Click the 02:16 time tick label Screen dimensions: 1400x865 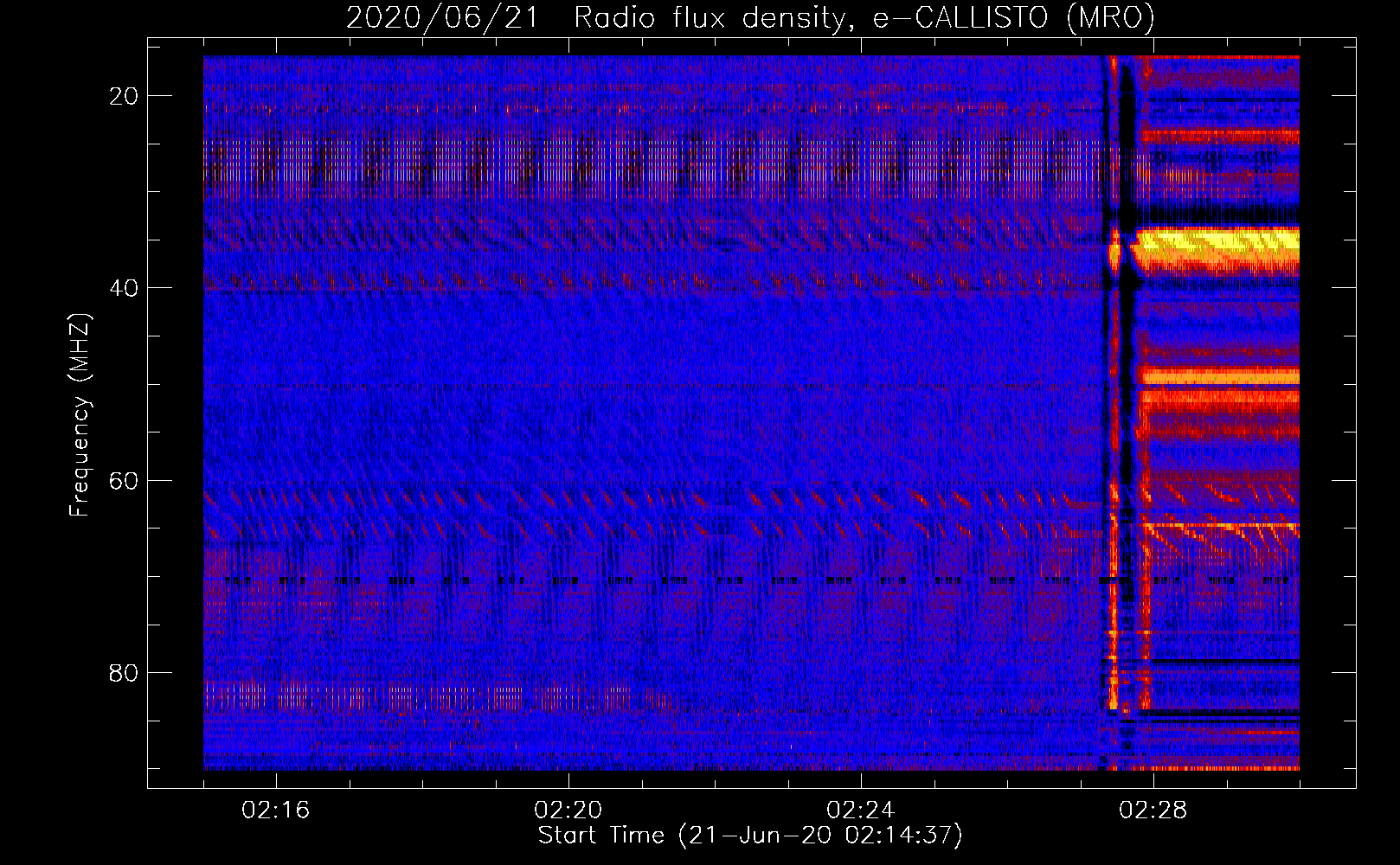coord(276,811)
